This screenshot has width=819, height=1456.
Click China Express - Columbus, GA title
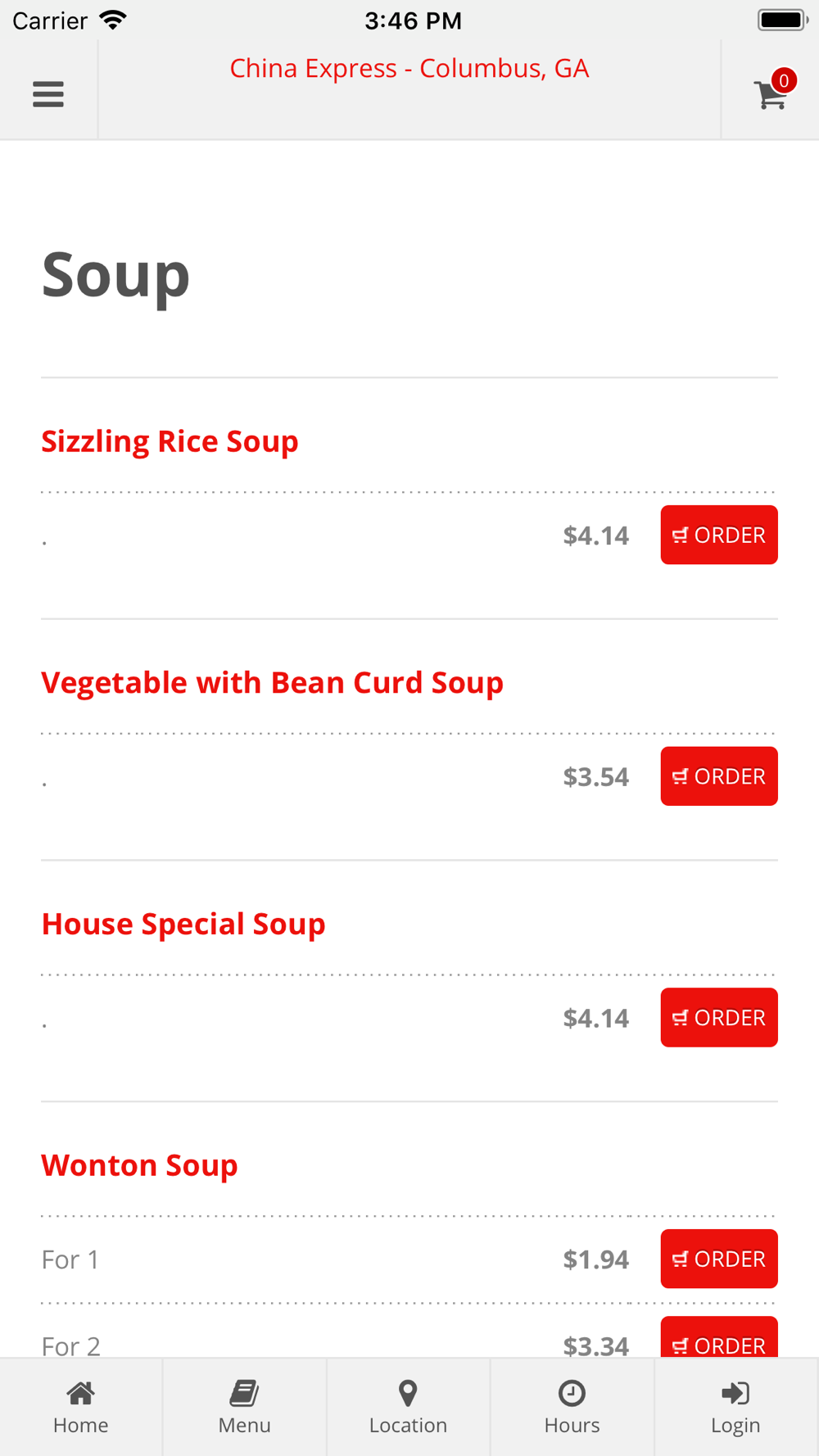click(x=409, y=68)
